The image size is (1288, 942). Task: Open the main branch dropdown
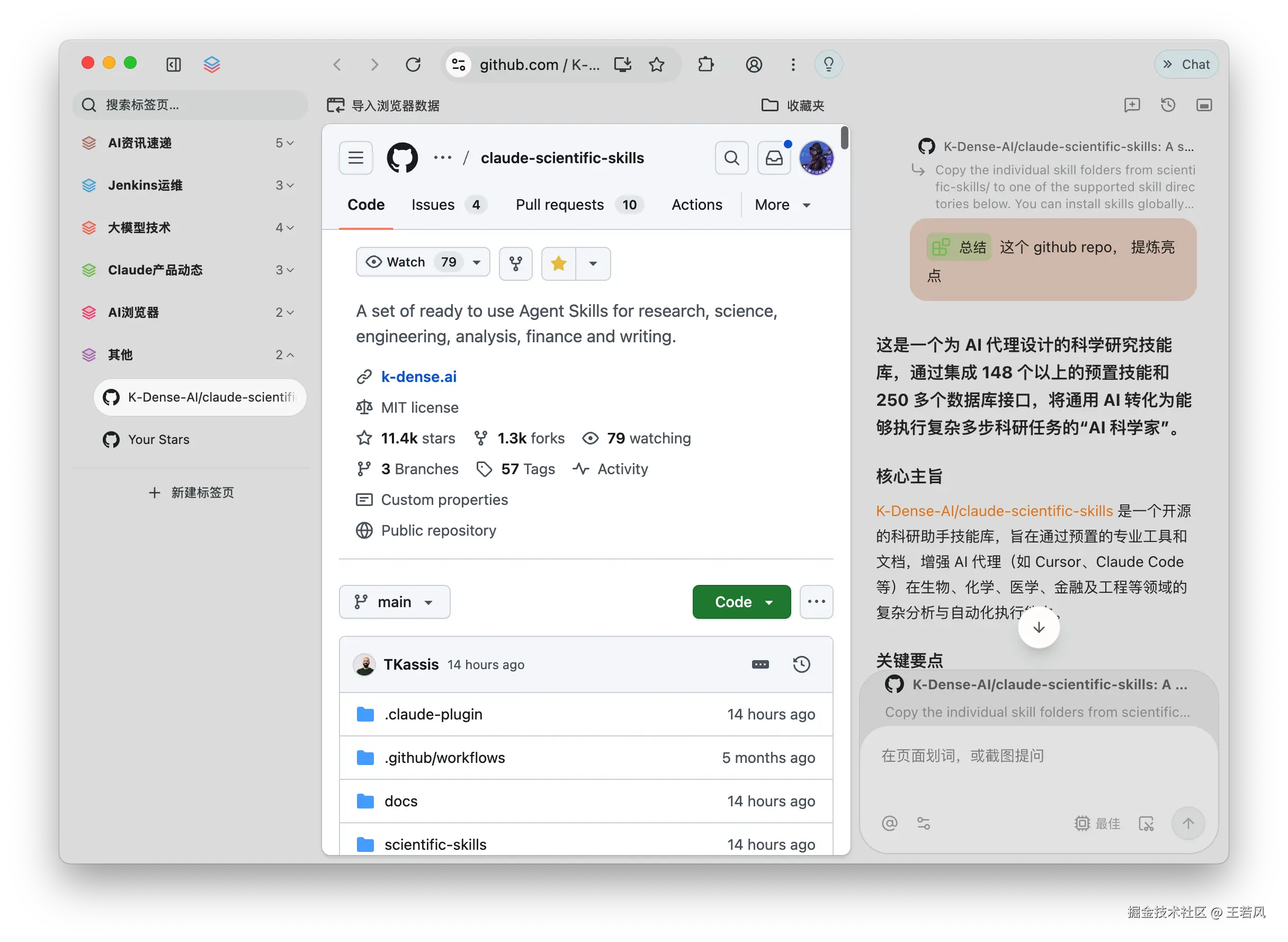tap(395, 602)
